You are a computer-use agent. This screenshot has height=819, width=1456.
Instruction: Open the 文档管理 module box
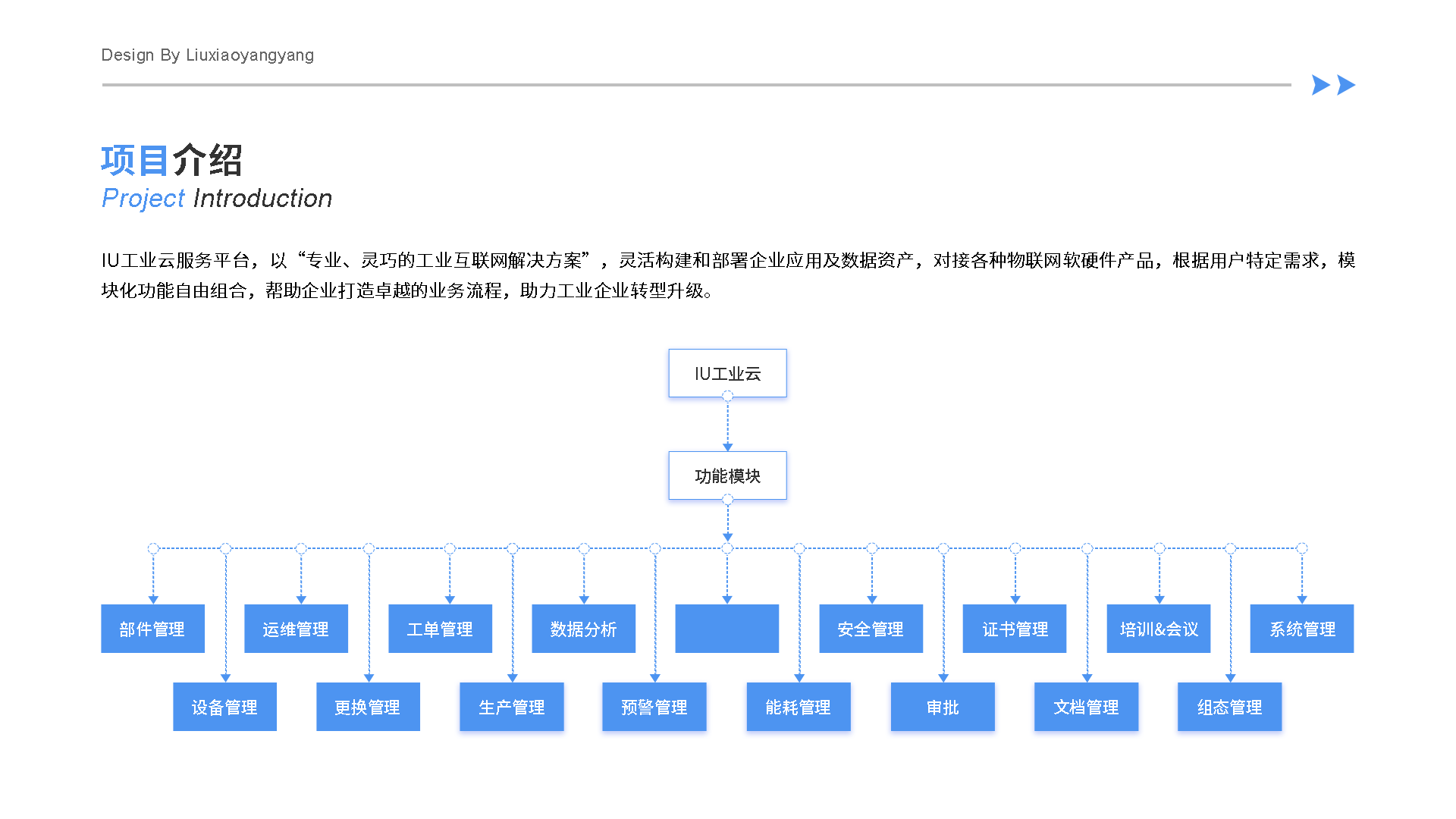pos(1086,707)
